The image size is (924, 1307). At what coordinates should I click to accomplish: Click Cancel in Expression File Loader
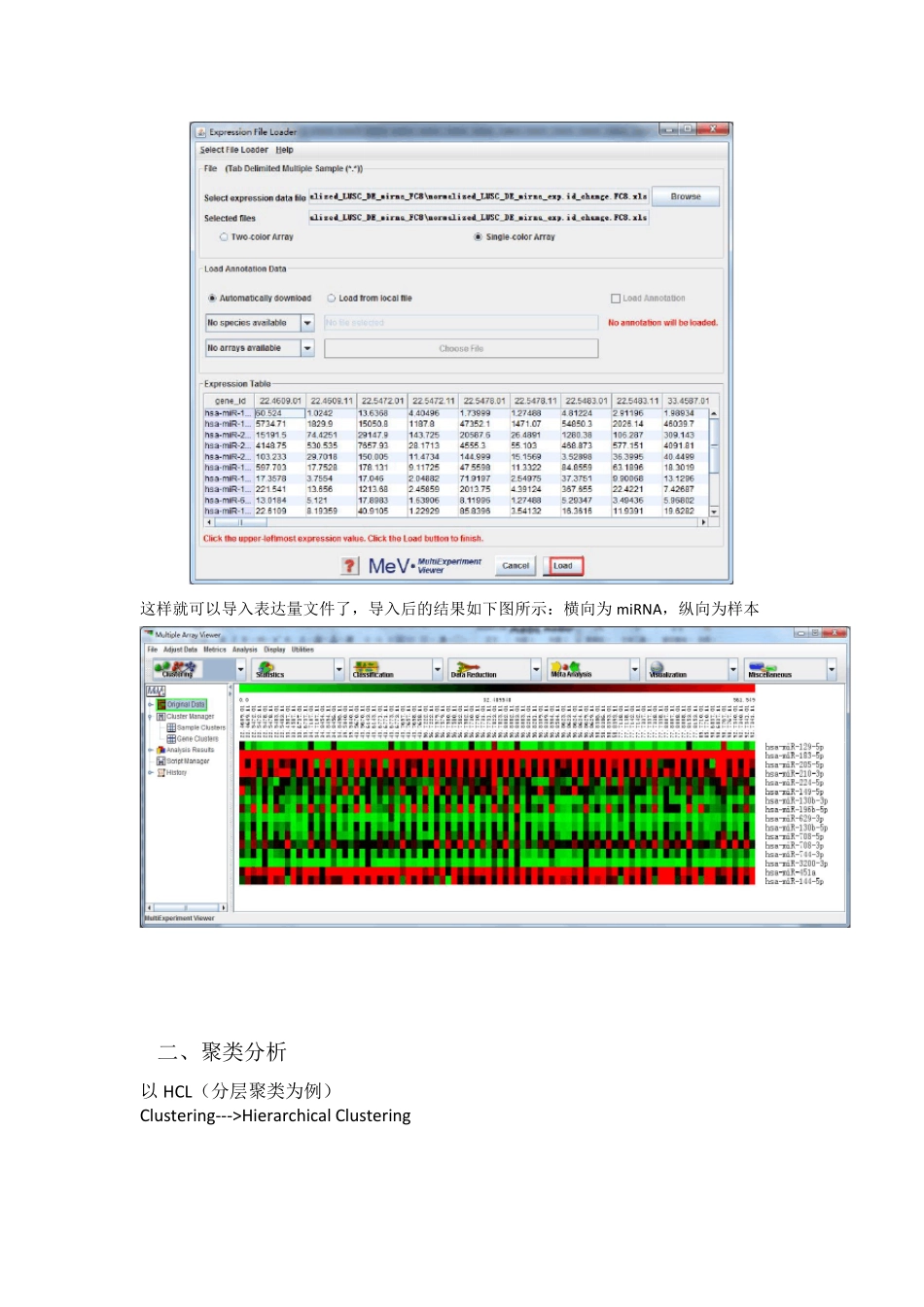[x=515, y=566]
